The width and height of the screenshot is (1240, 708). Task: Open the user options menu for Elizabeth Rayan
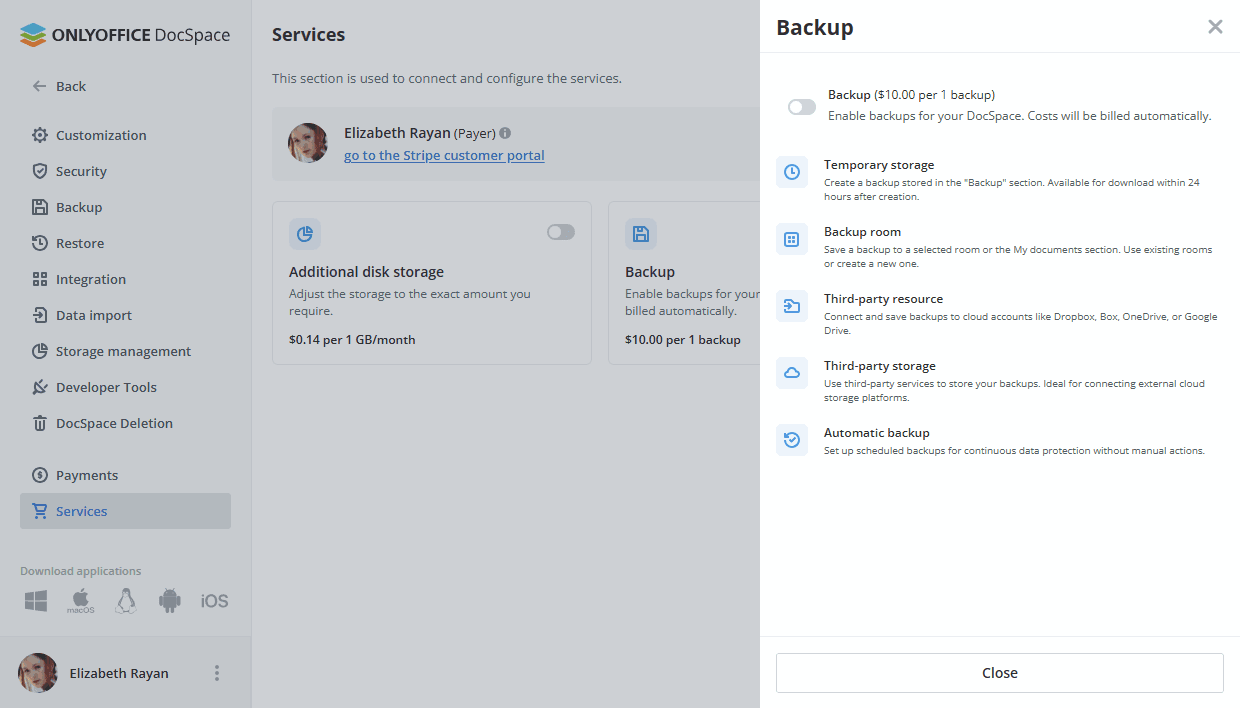(x=217, y=673)
